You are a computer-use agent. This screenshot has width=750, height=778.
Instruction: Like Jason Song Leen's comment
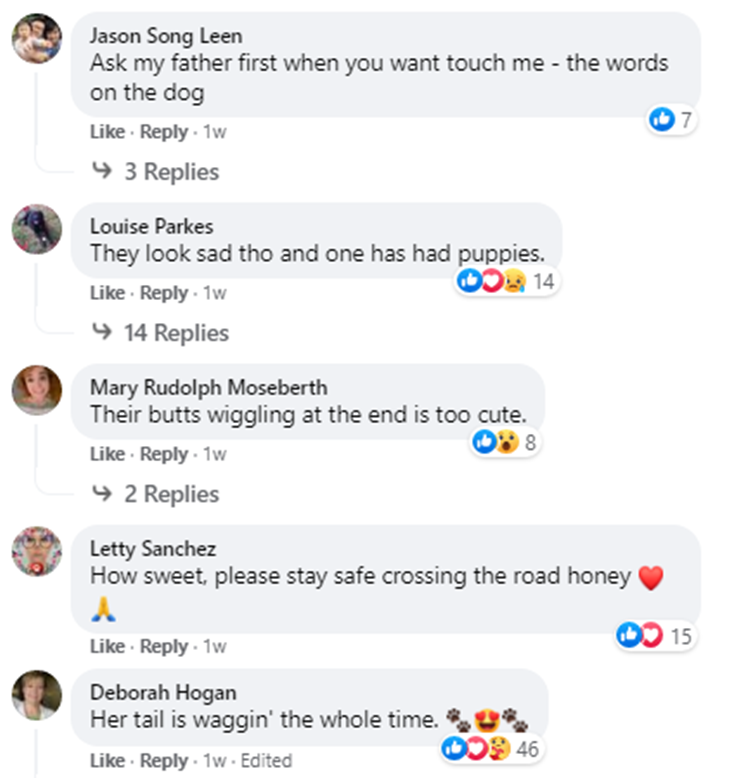pos(107,132)
